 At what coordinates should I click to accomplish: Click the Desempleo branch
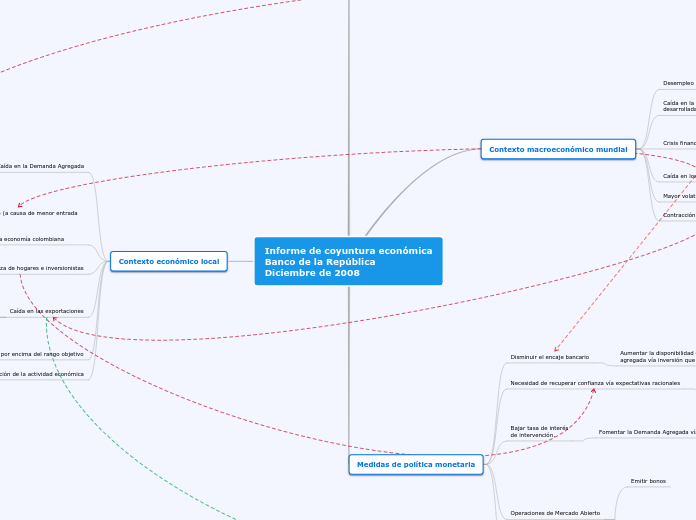tap(679, 83)
